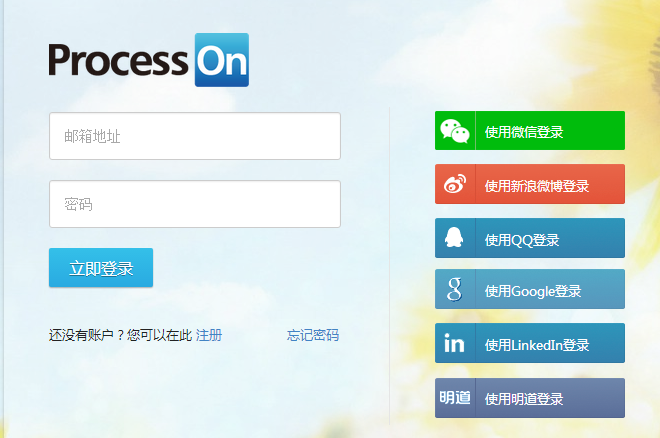Focus the 邮箱地址 email input field
Viewport: 660px width, 438px height.
tap(195, 136)
